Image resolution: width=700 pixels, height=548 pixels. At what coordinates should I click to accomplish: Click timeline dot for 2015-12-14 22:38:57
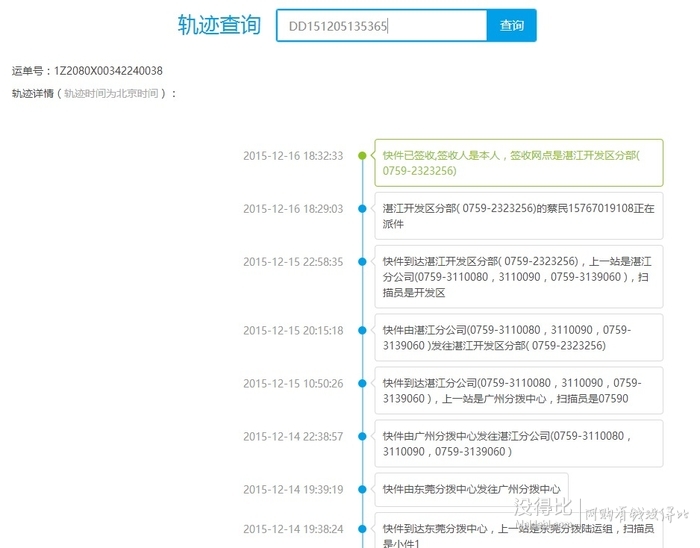362,436
